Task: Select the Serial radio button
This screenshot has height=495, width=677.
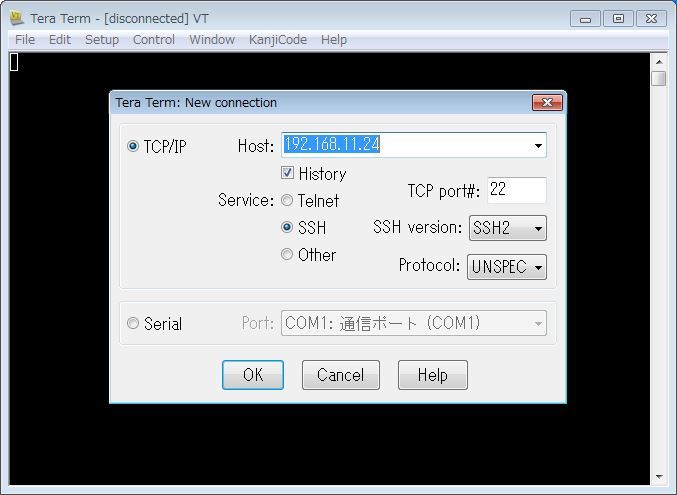Action: pyautogui.click(x=133, y=323)
